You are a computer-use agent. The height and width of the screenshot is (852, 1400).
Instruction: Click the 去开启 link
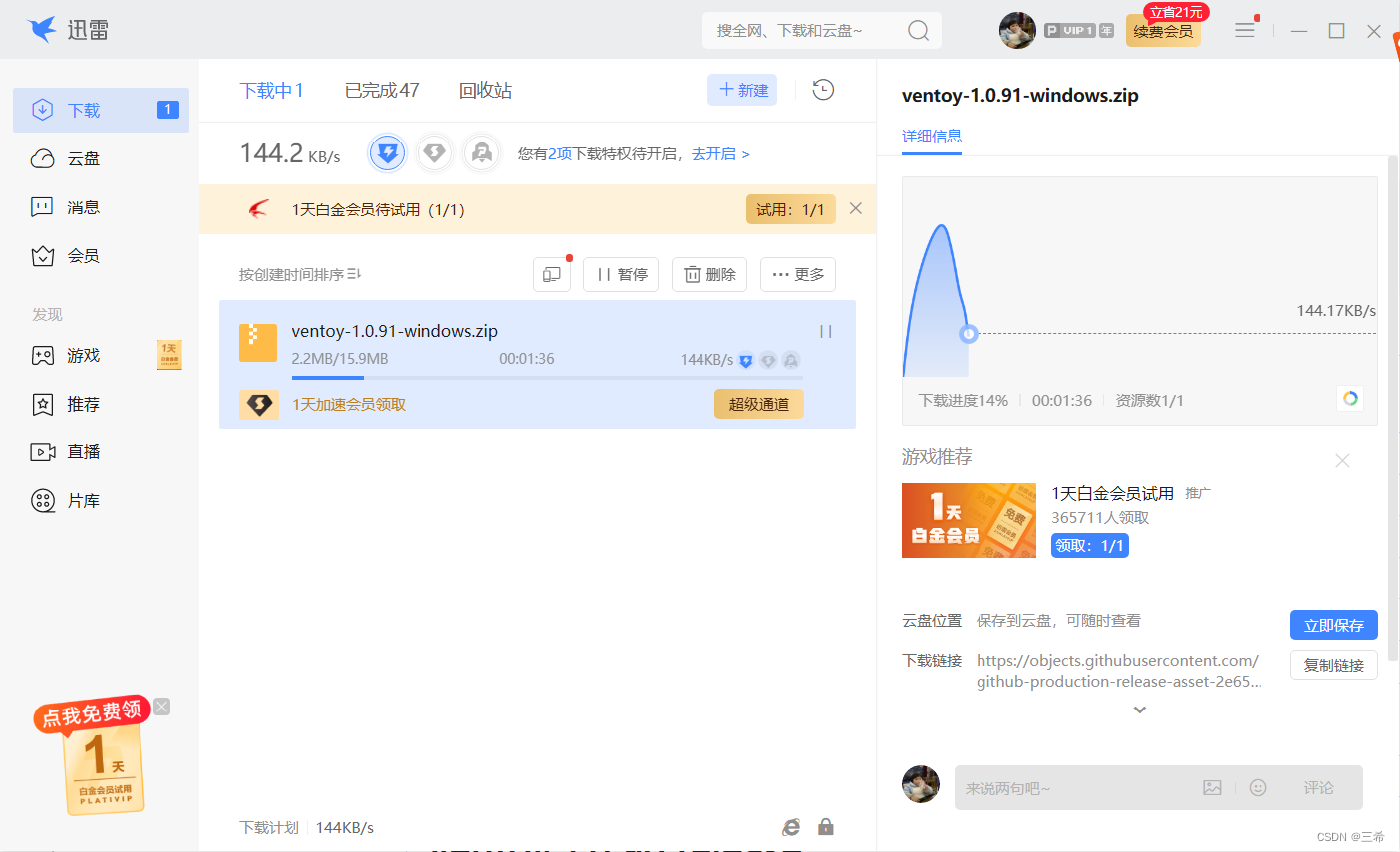(720, 153)
